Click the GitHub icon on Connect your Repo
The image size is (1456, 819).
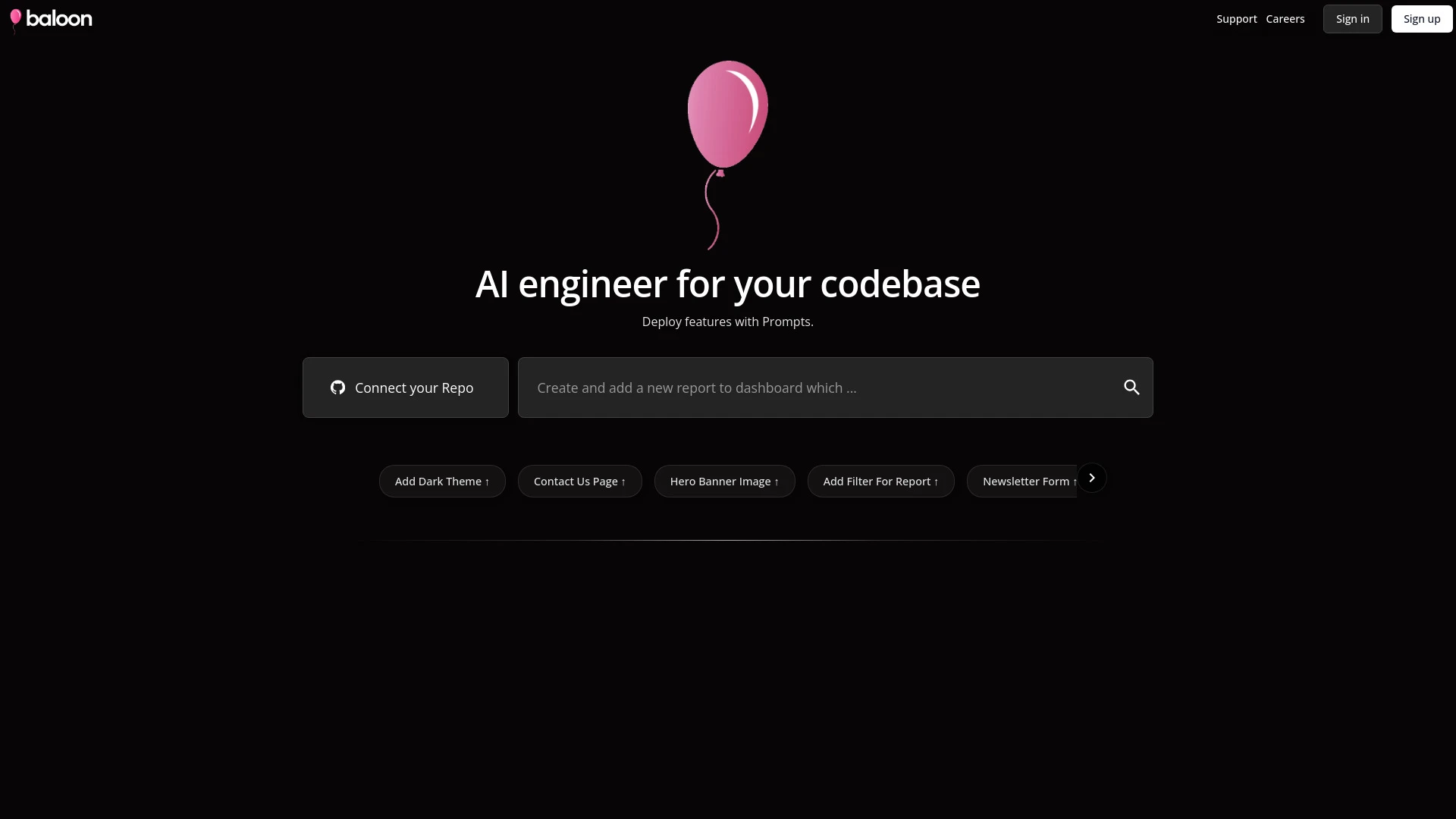338,388
